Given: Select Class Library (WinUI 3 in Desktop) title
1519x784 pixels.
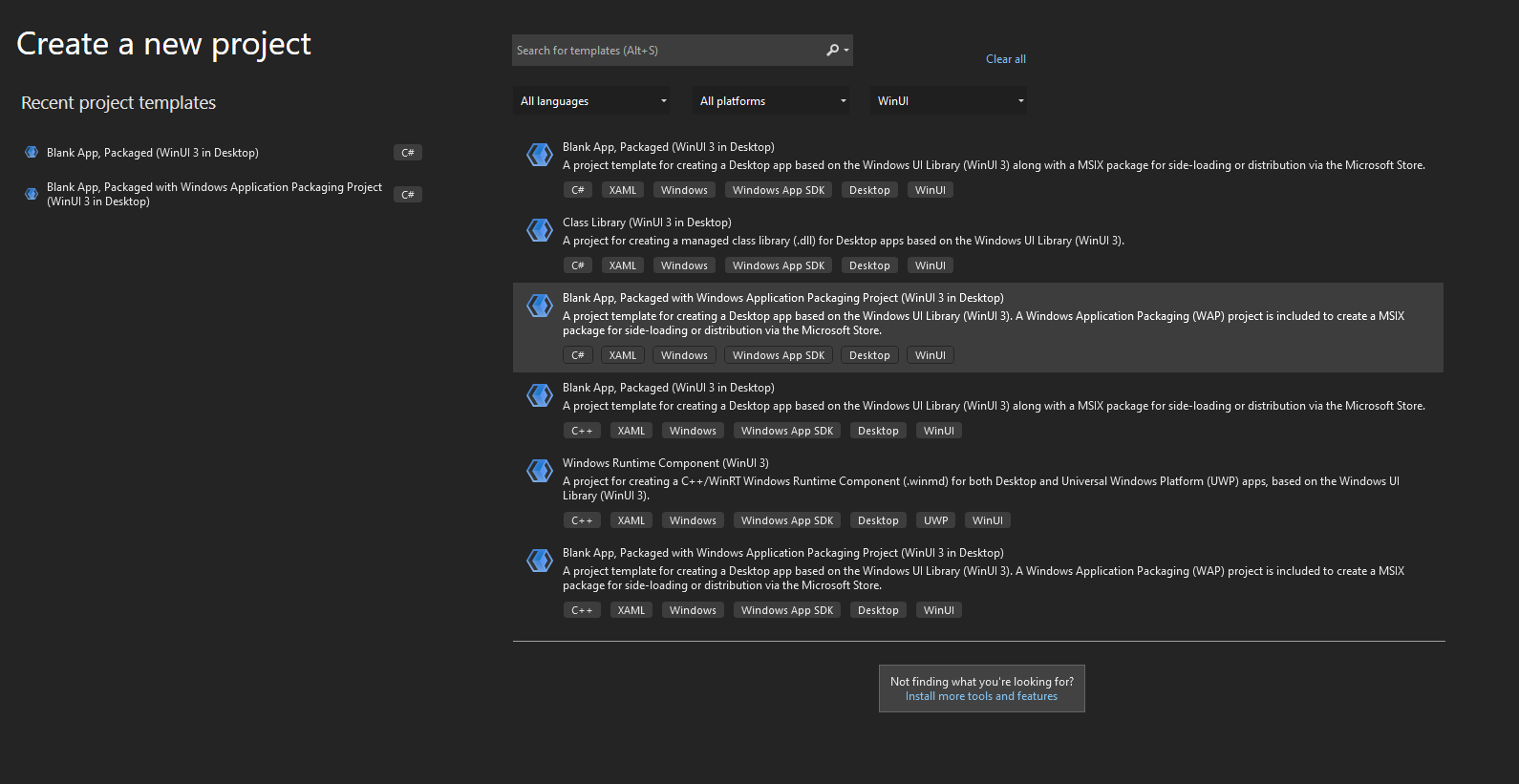Looking at the screenshot, I should click(x=647, y=222).
